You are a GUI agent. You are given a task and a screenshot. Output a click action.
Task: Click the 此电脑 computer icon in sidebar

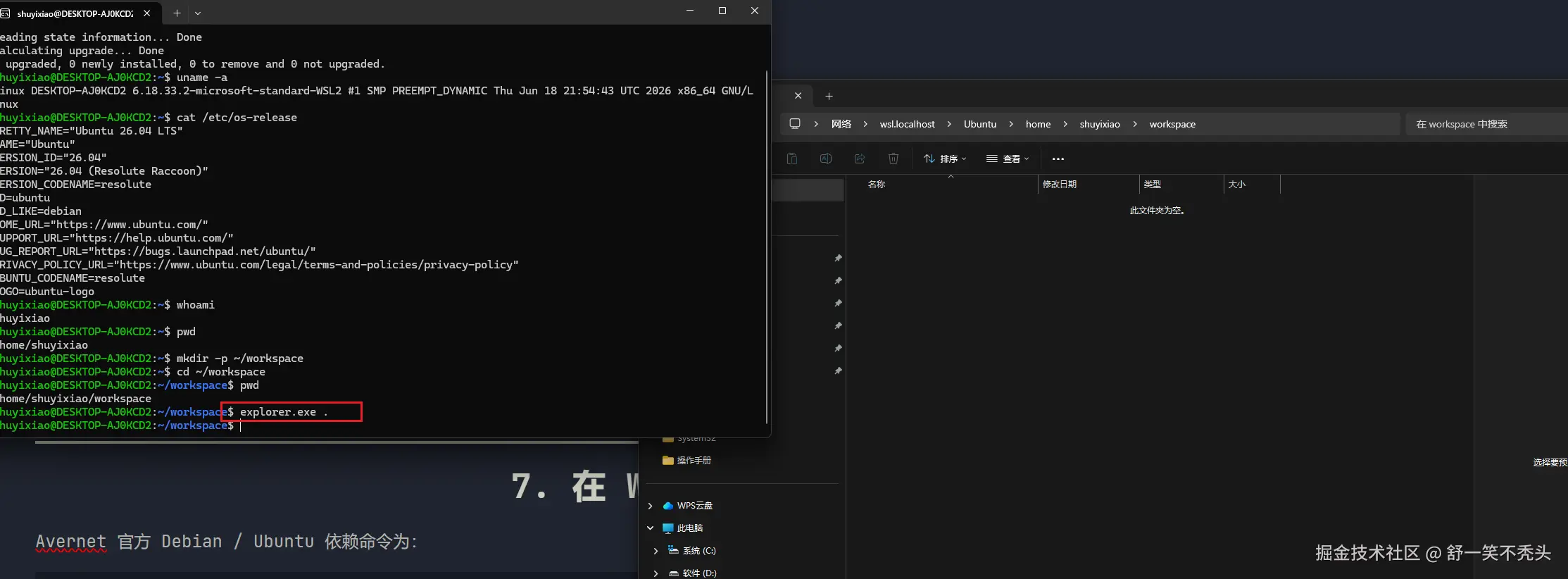click(x=668, y=528)
